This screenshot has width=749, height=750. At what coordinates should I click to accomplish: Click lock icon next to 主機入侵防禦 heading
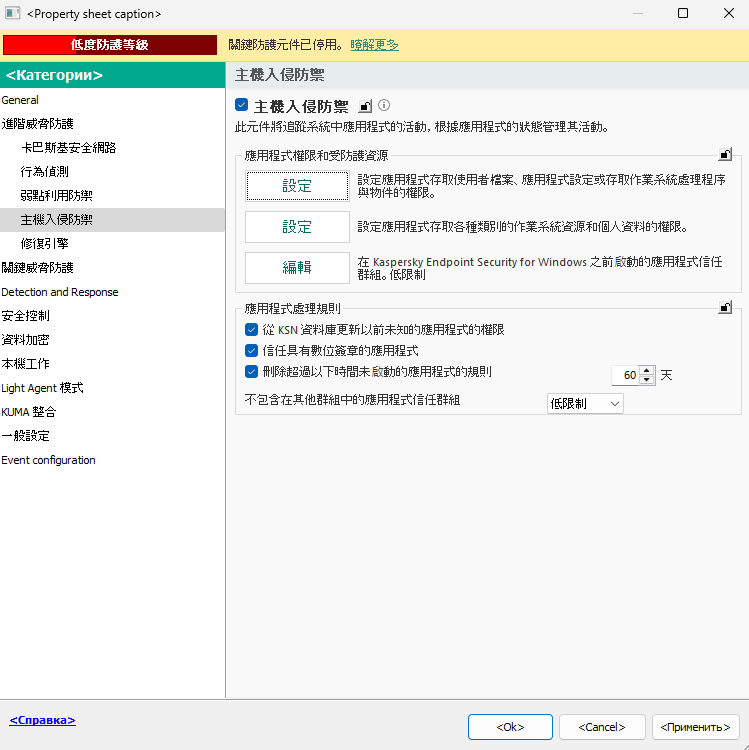365,106
